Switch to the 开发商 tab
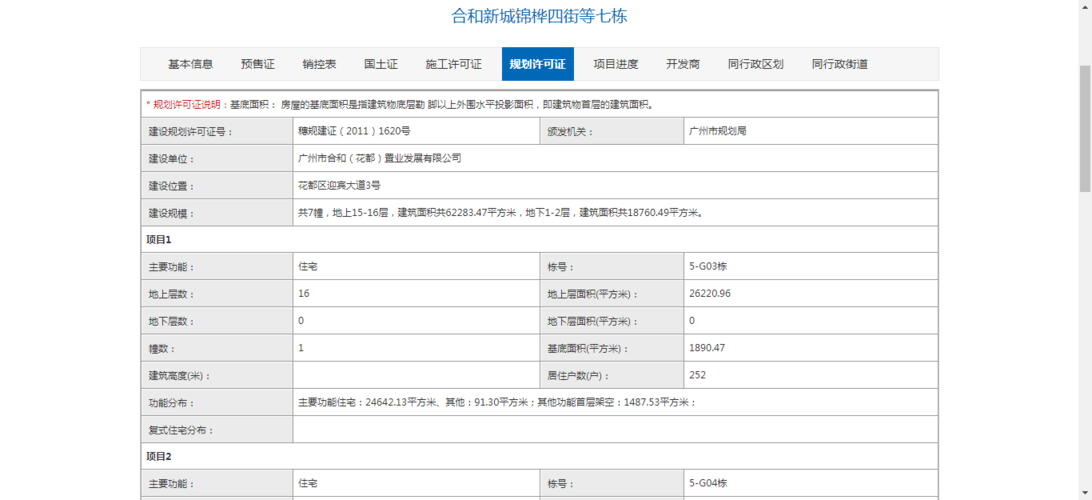The width and height of the screenshot is (1092, 500). 683,64
